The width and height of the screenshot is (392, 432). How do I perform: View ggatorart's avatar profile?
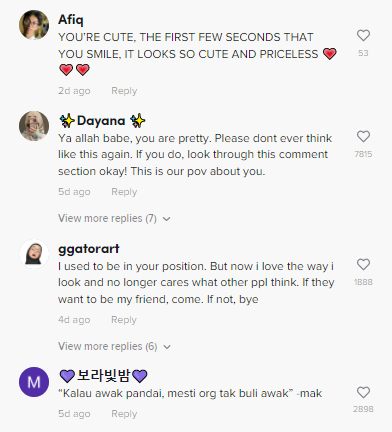(x=34, y=254)
